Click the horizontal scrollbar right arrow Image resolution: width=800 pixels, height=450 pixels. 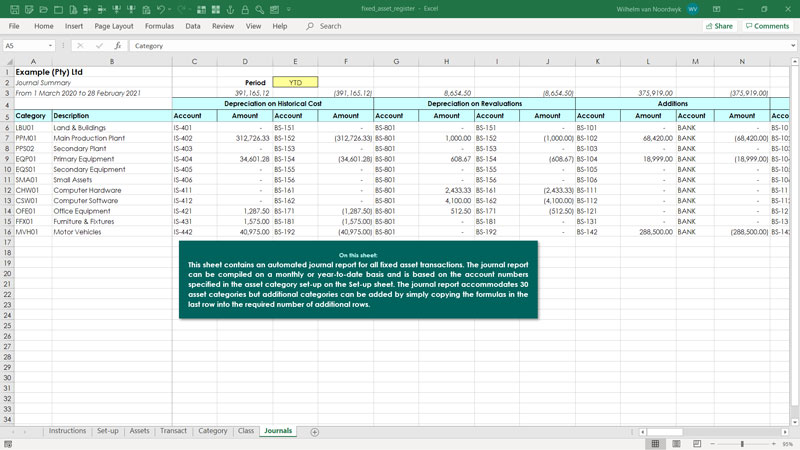coord(785,432)
